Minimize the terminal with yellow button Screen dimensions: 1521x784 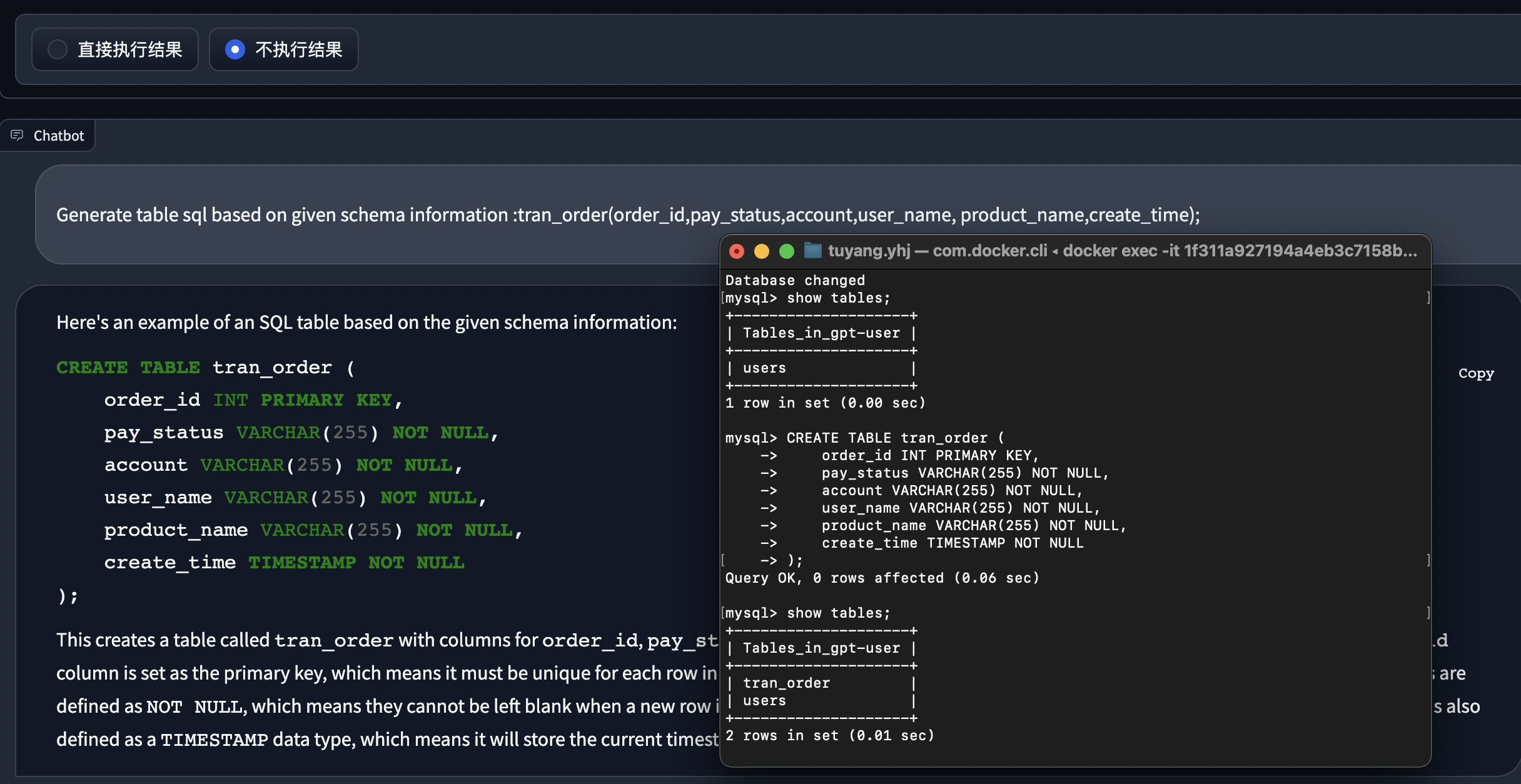pyautogui.click(x=762, y=251)
